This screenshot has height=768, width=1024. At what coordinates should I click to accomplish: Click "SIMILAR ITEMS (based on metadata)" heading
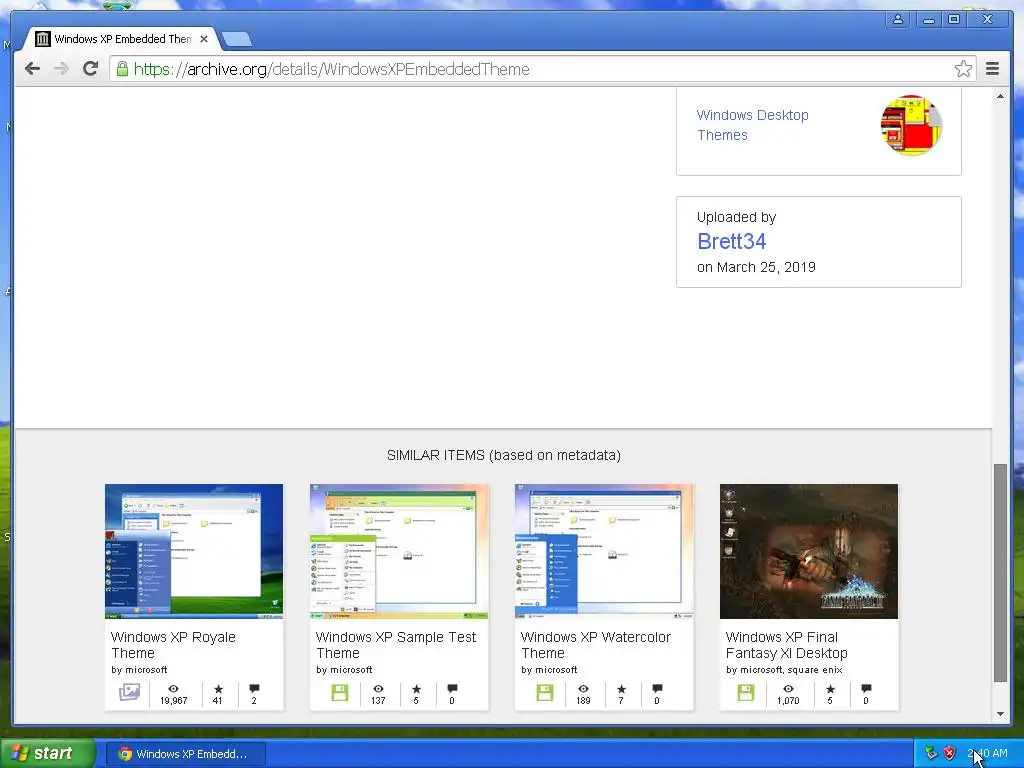click(x=504, y=455)
